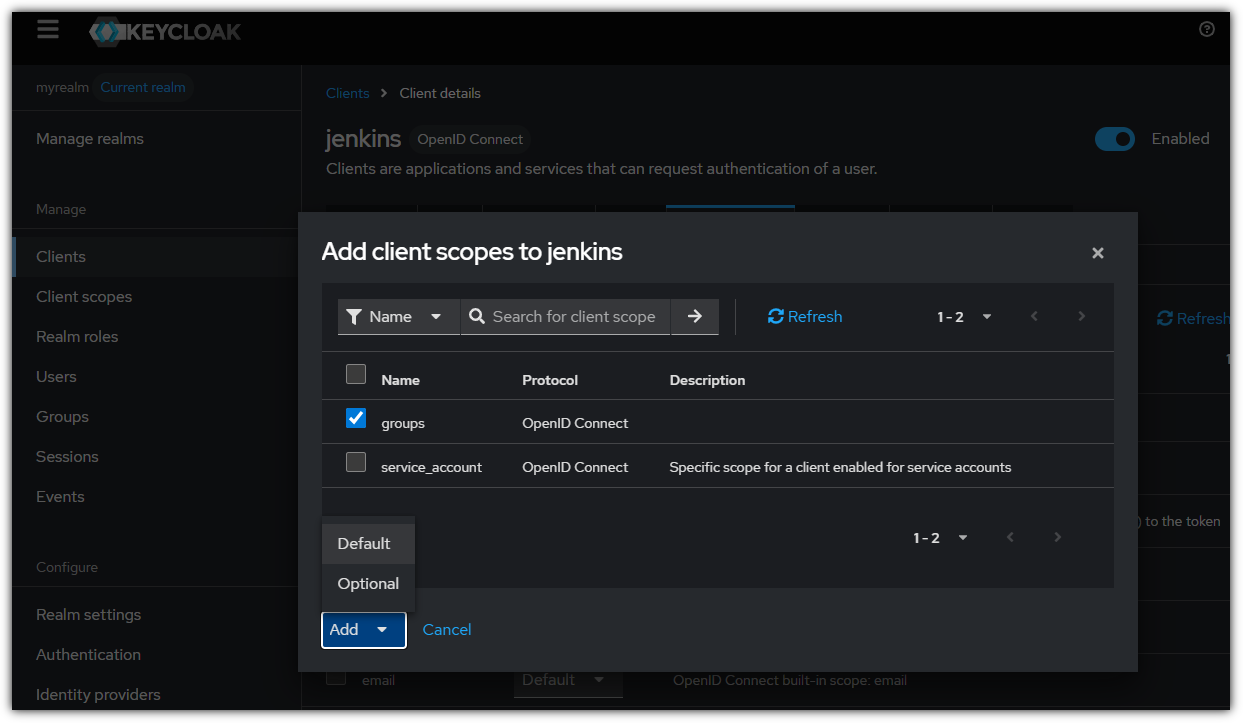The image size is (1243, 723).
Task: Open the bottom 1-2 pagination dropdown
Action: pos(940,538)
